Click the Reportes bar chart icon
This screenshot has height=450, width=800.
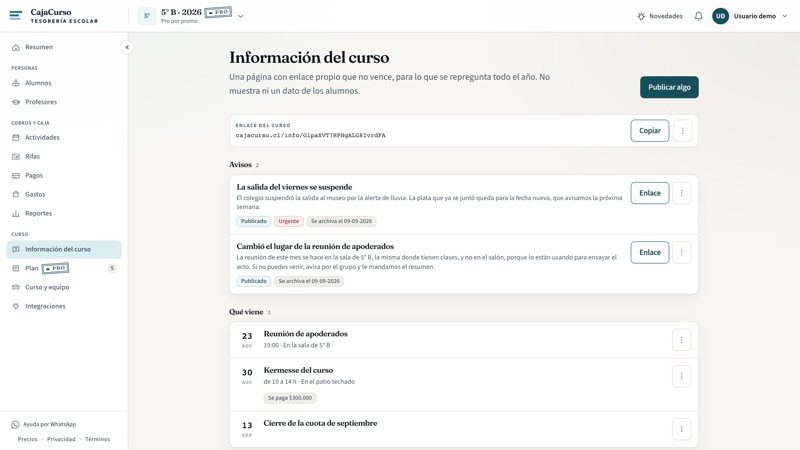(x=16, y=213)
